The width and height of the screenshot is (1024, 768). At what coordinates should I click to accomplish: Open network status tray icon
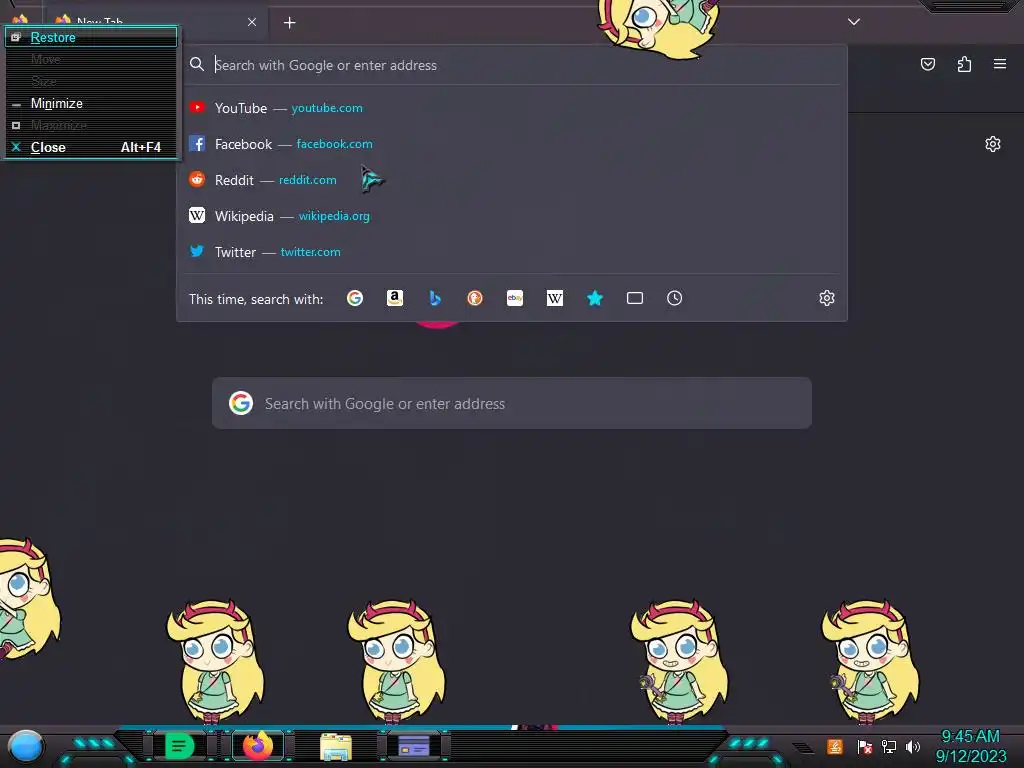point(889,746)
